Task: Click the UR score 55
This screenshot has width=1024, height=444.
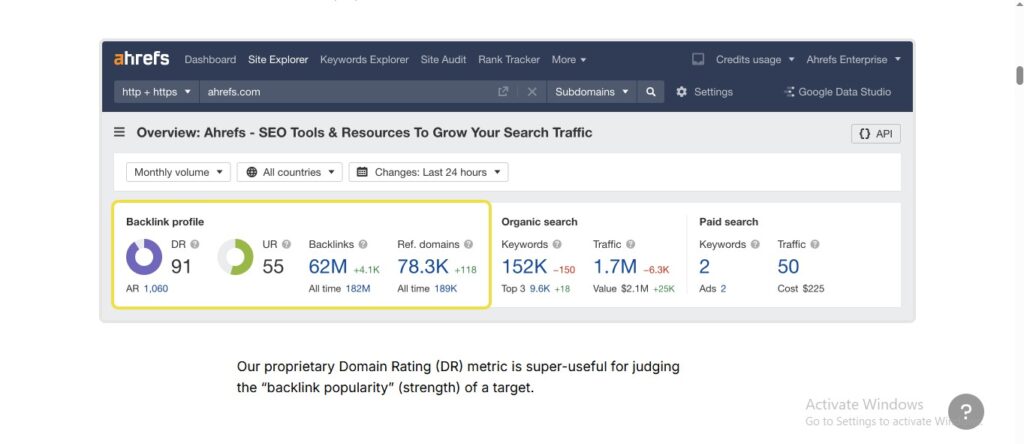Action: pos(273,266)
